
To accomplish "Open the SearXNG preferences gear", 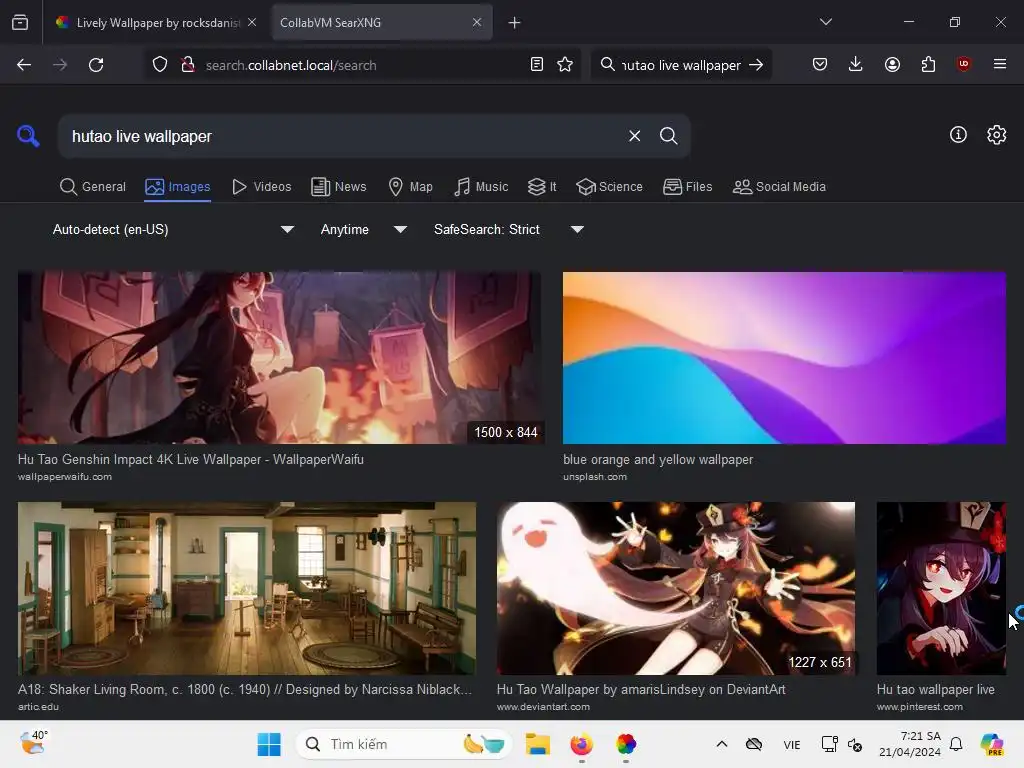I will coord(997,135).
